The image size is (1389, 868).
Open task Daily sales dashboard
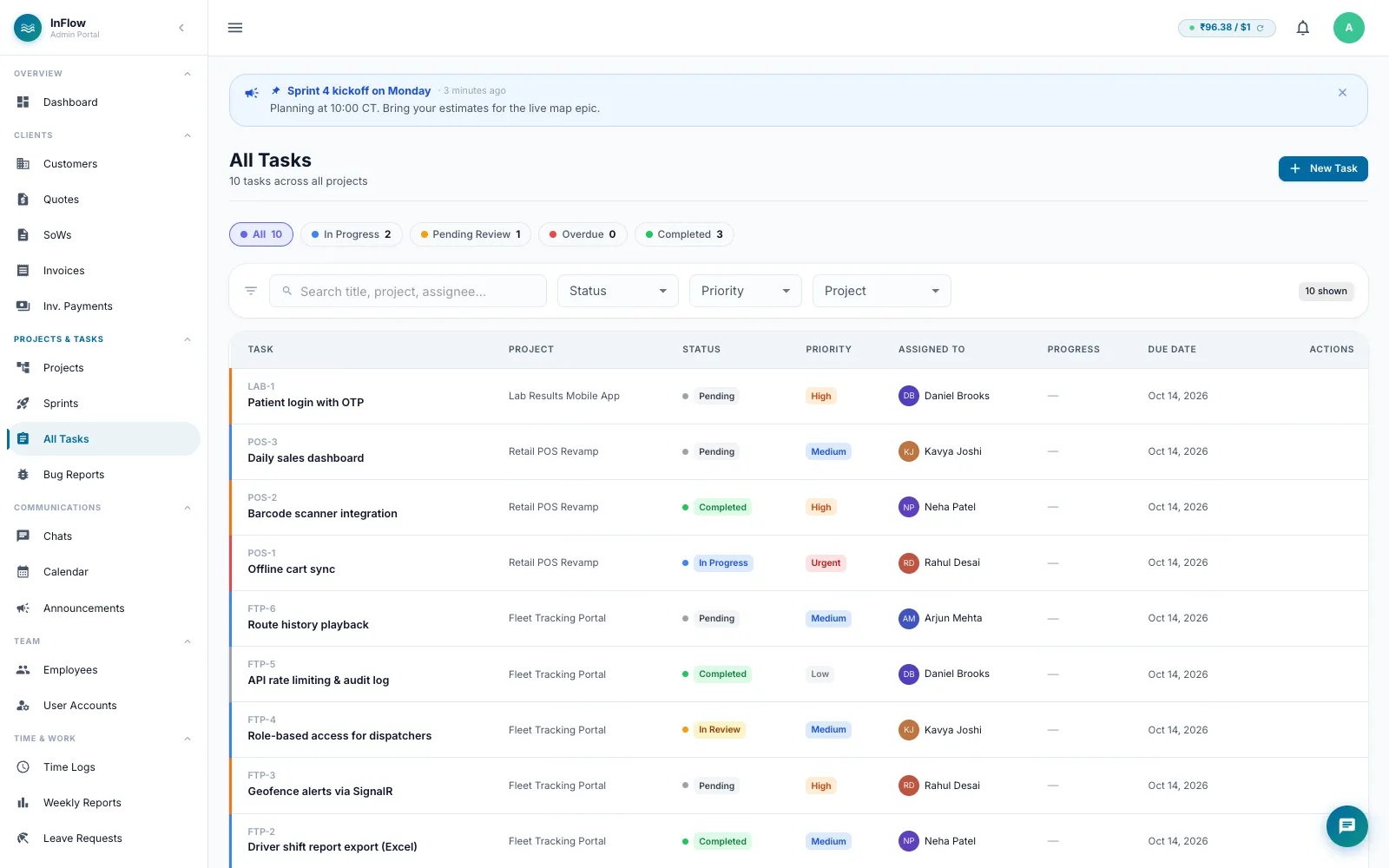click(x=306, y=458)
